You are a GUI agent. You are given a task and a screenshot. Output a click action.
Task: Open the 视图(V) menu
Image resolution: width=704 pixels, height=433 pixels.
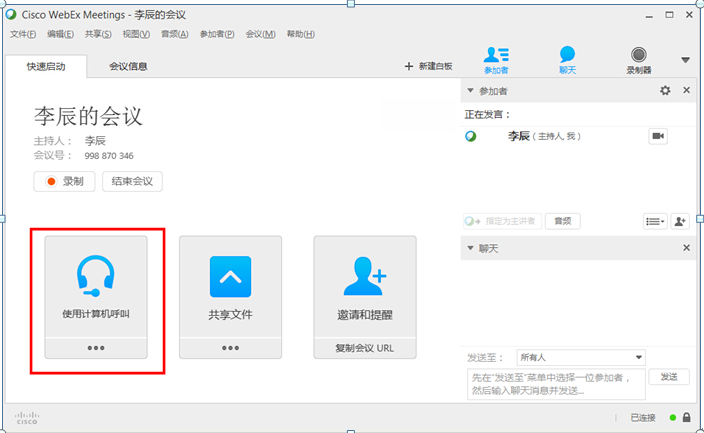coord(136,34)
